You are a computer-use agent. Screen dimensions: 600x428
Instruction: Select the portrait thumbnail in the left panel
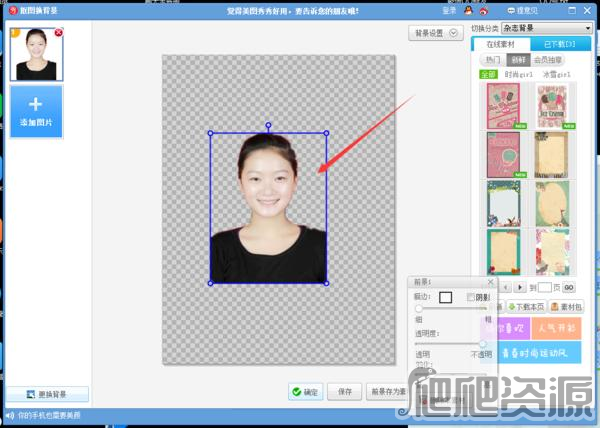click(x=36, y=54)
